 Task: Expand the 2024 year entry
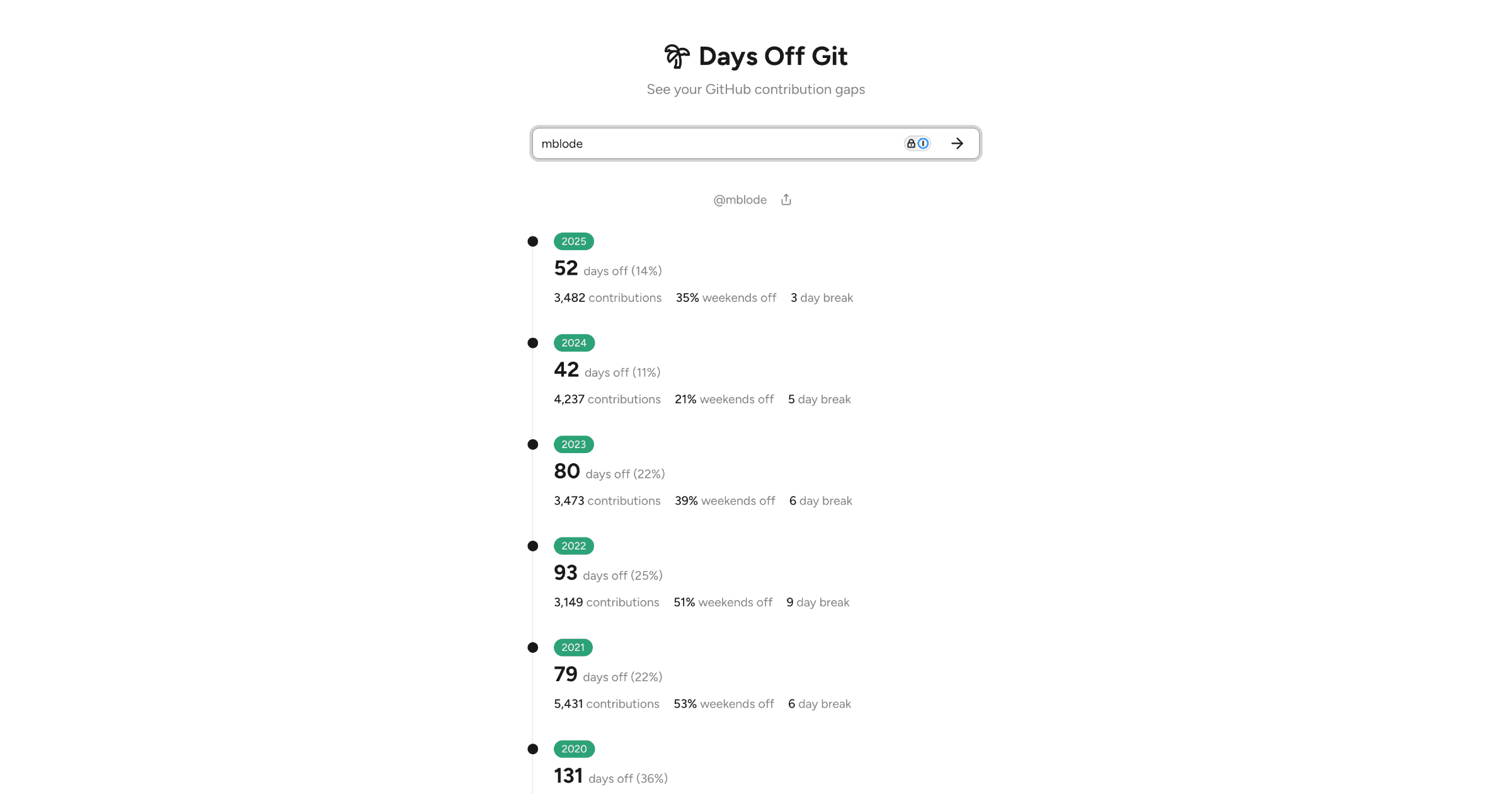[x=573, y=342]
